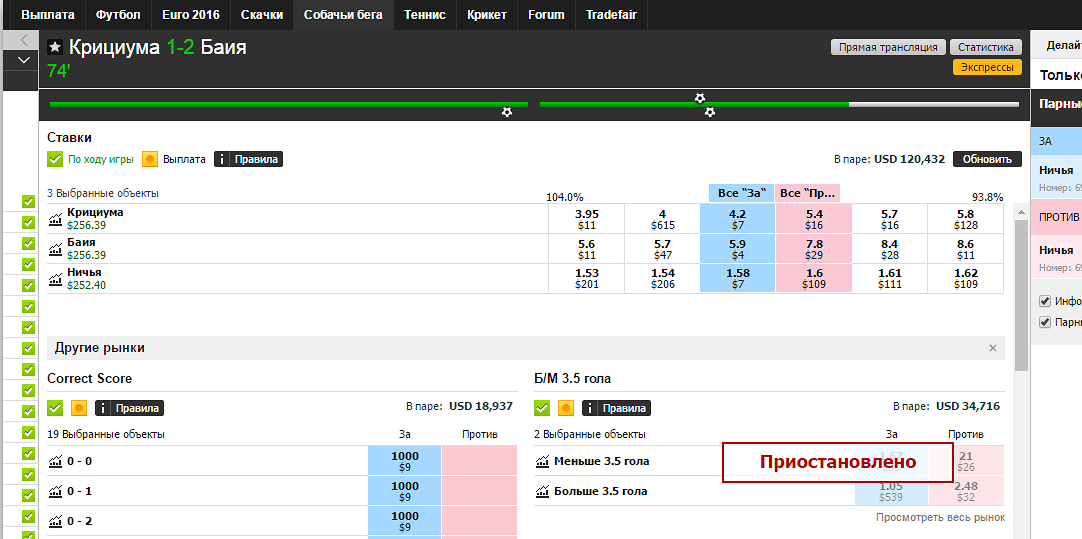1082x539 pixels.
Task: Open the Tradefair tab
Action: pyautogui.click(x=611, y=14)
